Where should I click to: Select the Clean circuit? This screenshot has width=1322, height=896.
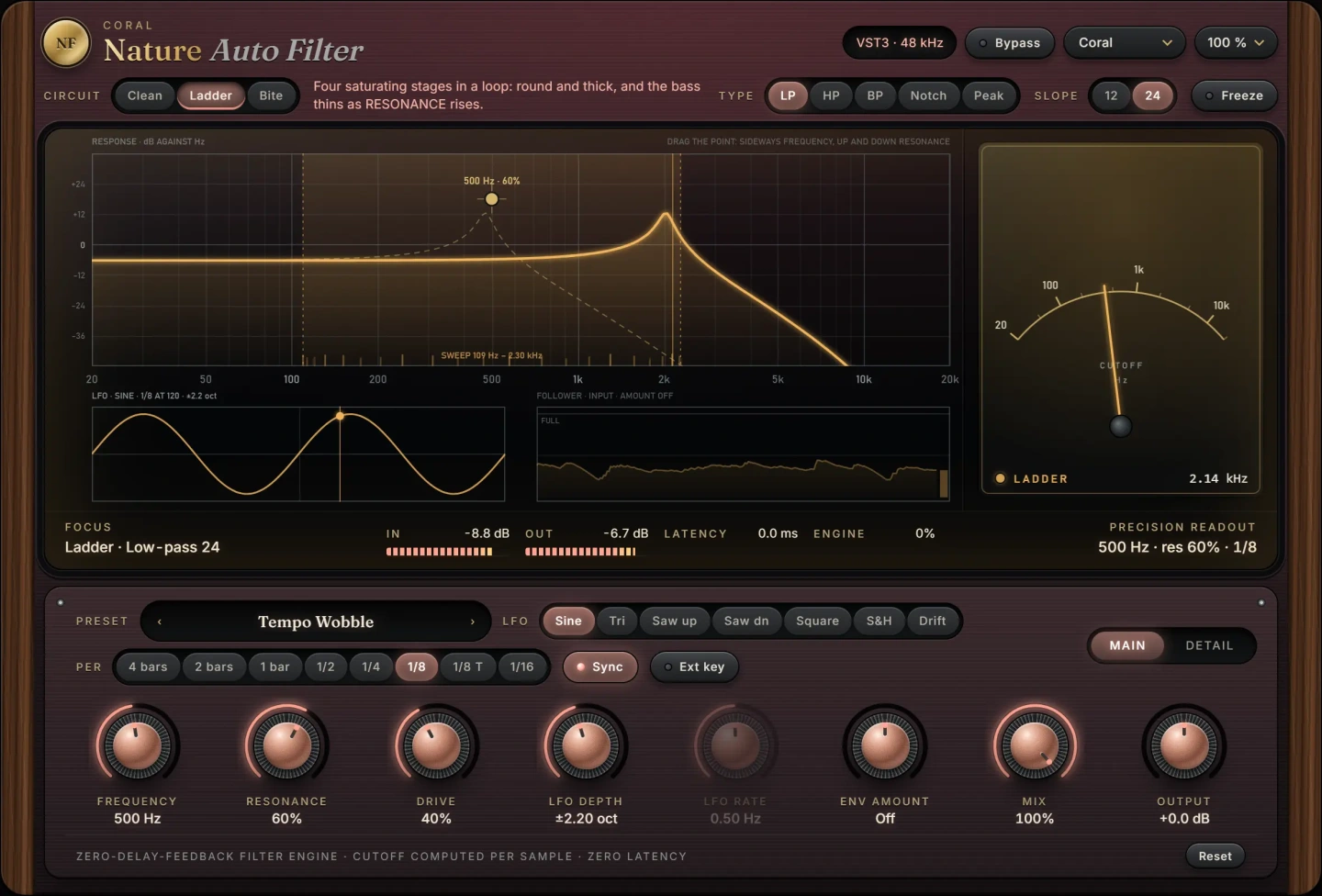tap(145, 95)
